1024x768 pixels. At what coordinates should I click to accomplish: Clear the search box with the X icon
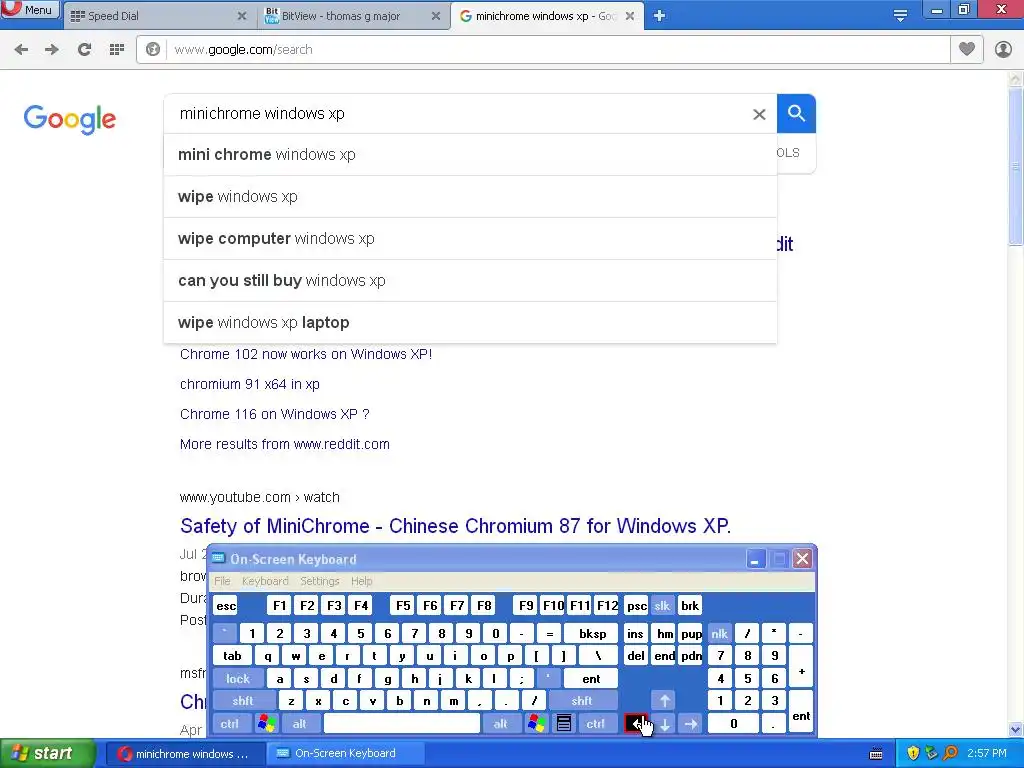(x=759, y=114)
